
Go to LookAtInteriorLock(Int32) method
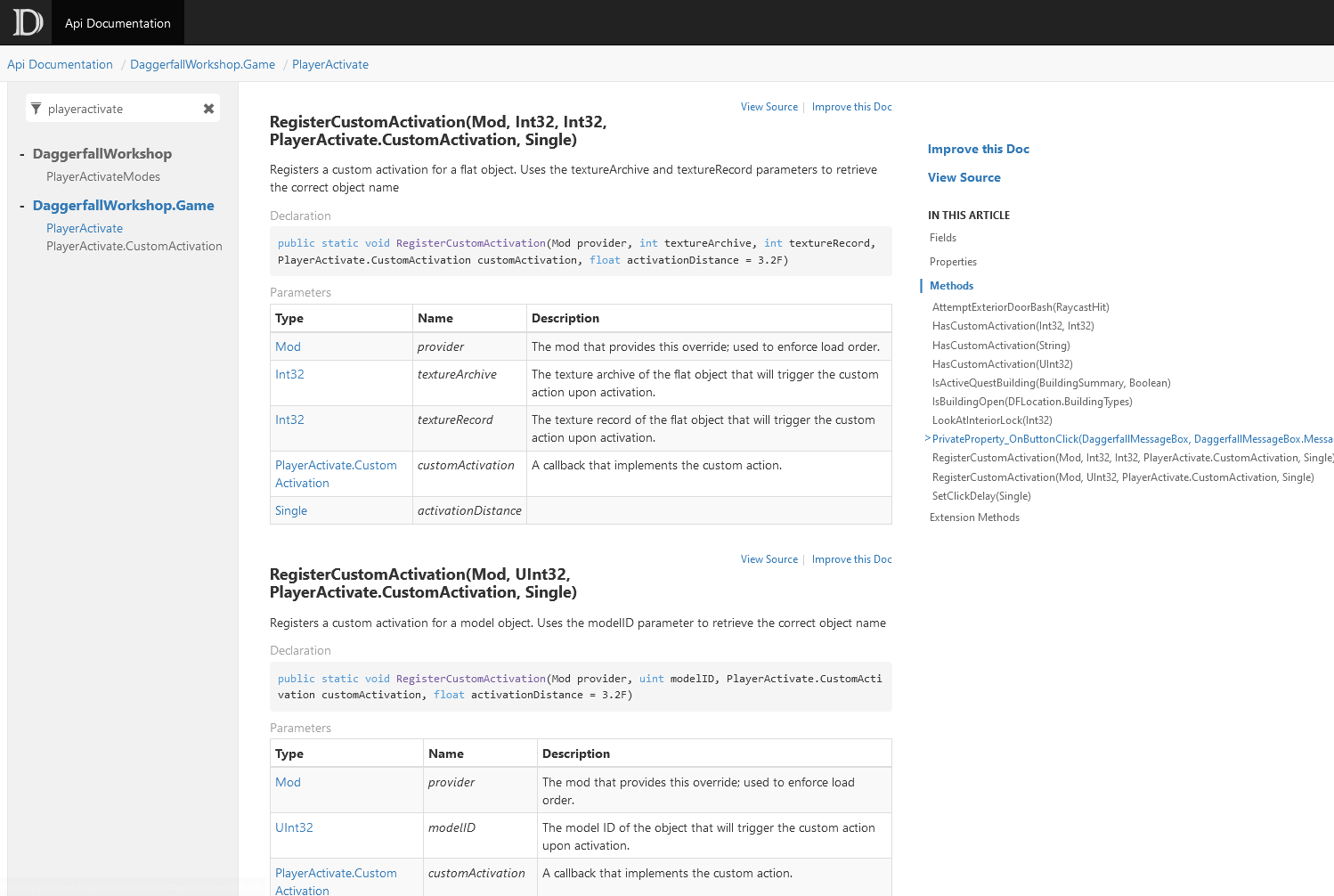pos(992,420)
